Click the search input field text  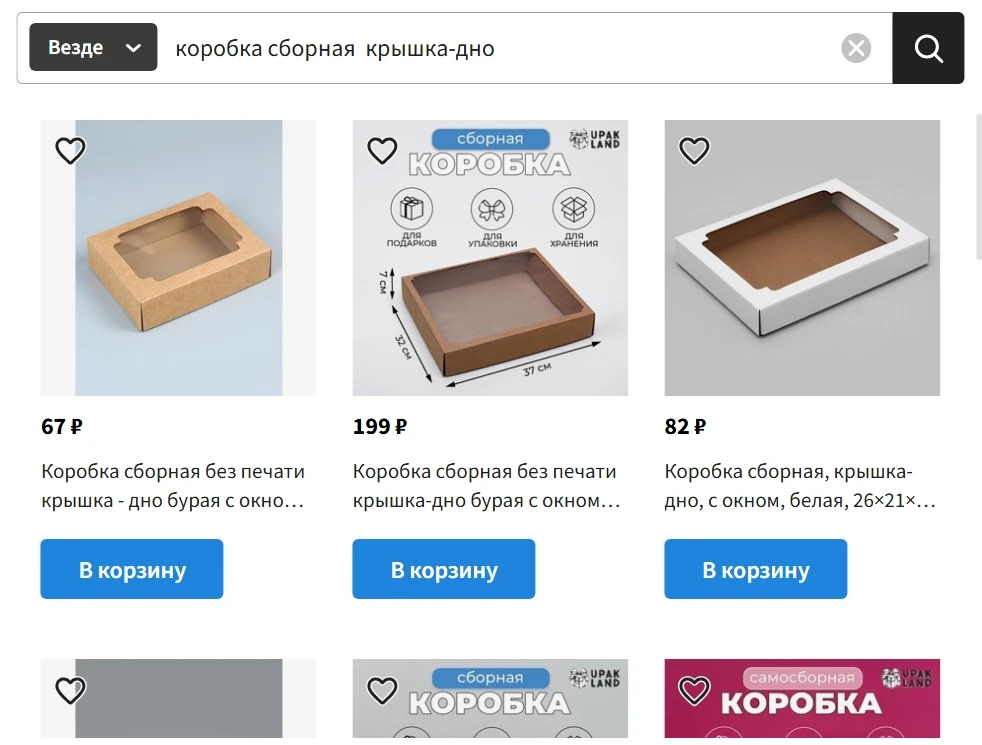[335, 48]
